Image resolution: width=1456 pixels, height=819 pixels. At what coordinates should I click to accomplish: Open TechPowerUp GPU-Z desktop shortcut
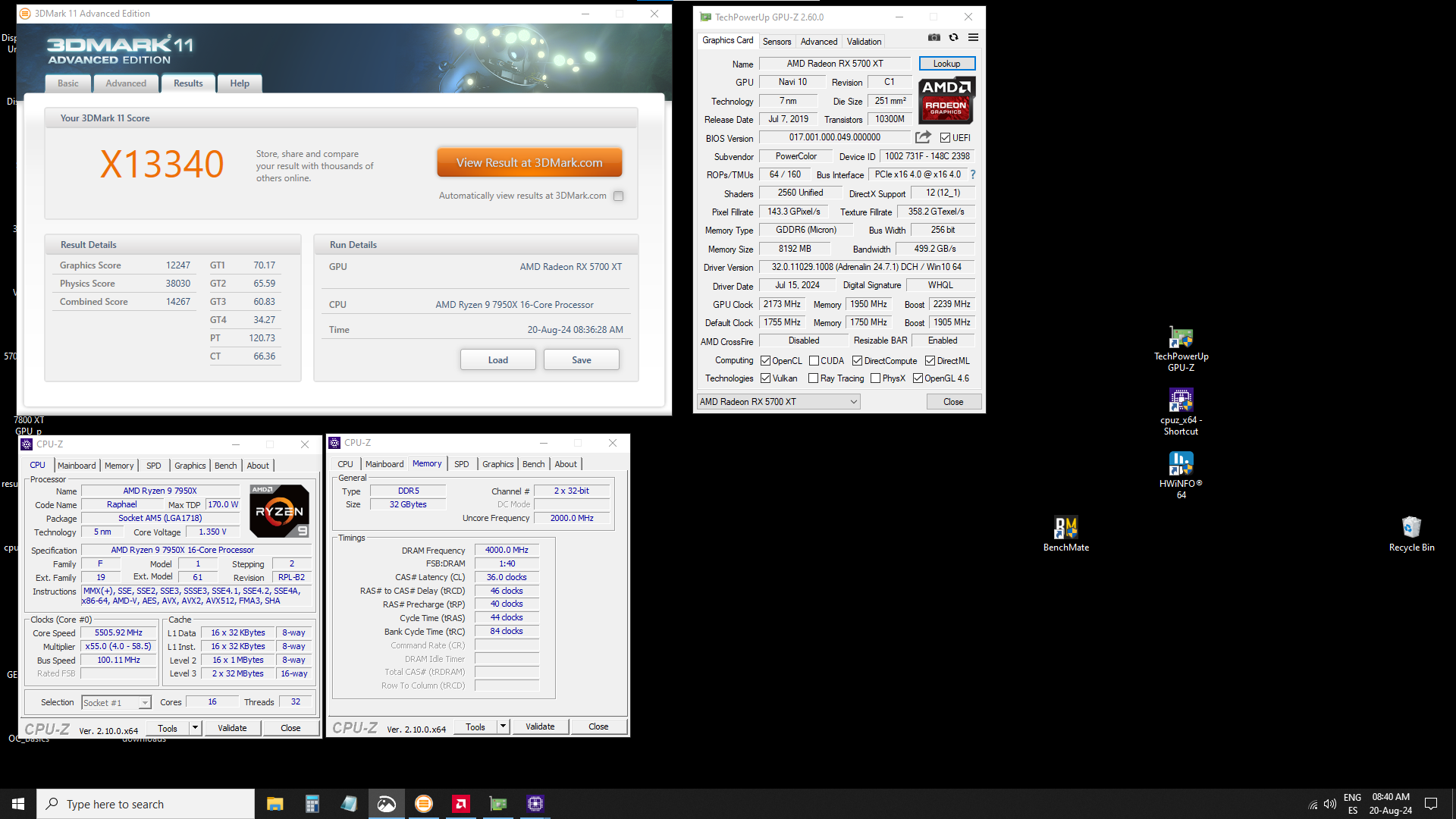pyautogui.click(x=1181, y=350)
